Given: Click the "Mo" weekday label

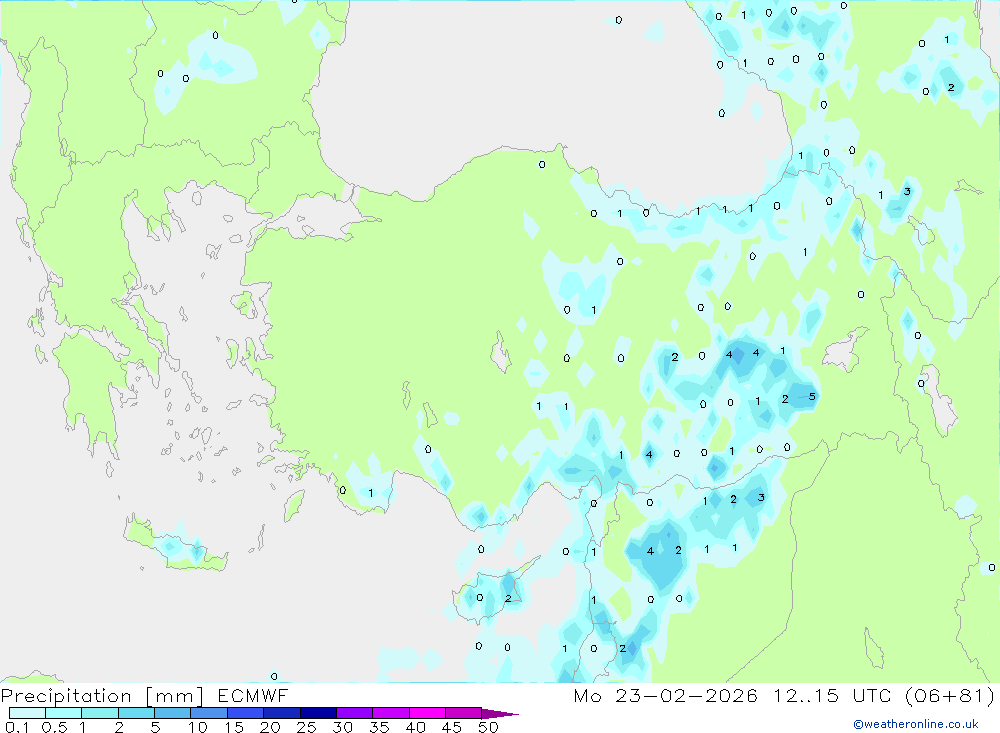Looking at the screenshot, I should (587, 695).
